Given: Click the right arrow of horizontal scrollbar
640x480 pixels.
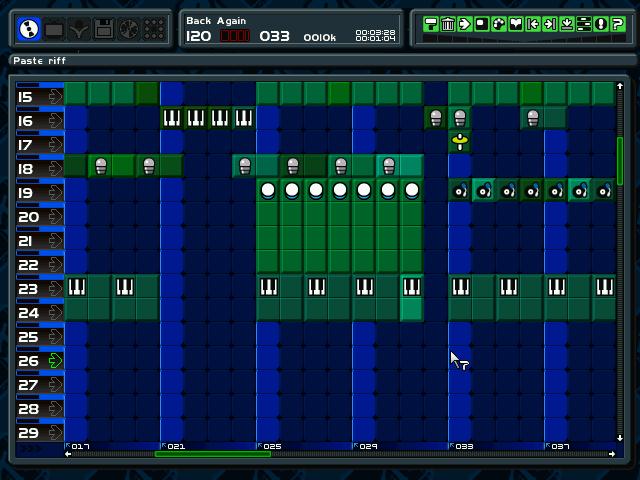Looking at the screenshot, I should point(611,454).
